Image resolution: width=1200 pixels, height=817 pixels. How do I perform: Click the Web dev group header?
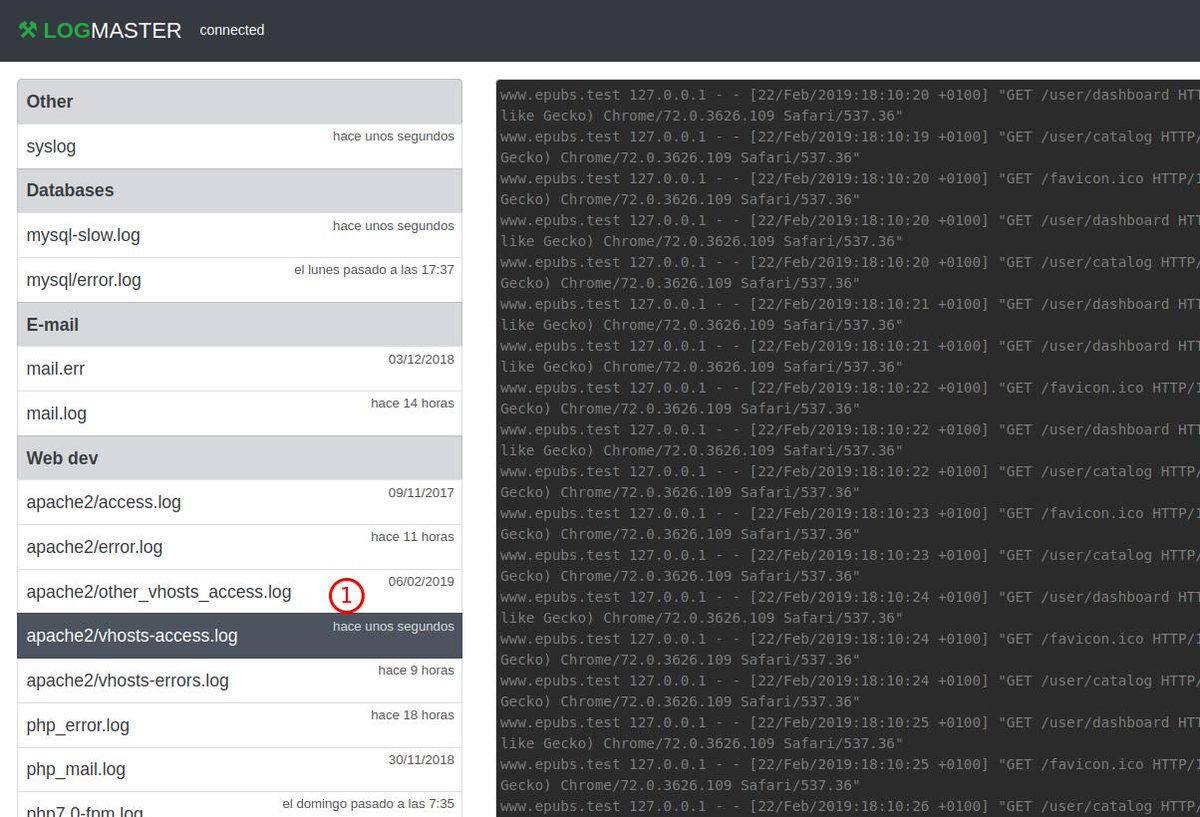(240, 458)
